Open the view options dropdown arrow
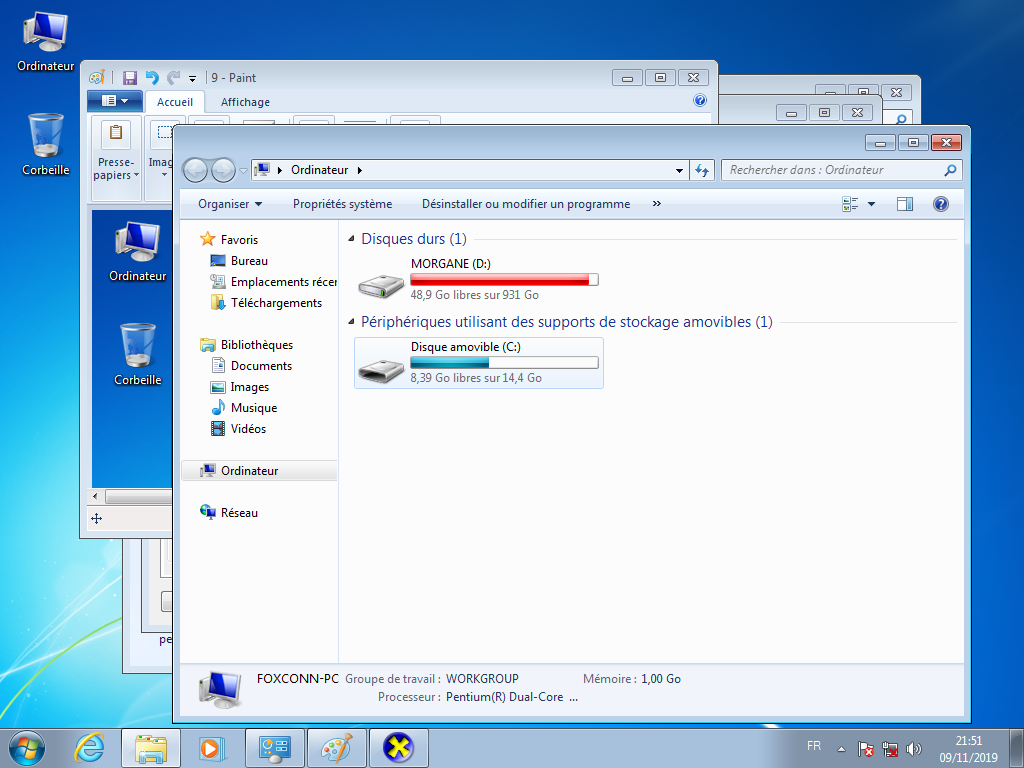 871,204
